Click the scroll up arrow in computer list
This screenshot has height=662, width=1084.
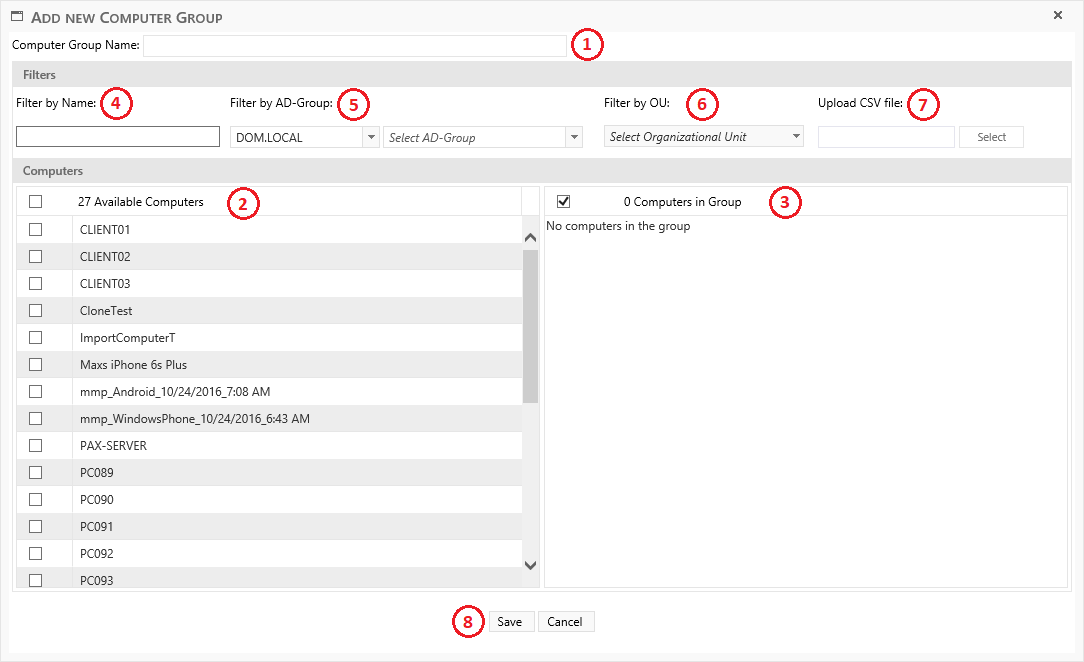click(530, 238)
